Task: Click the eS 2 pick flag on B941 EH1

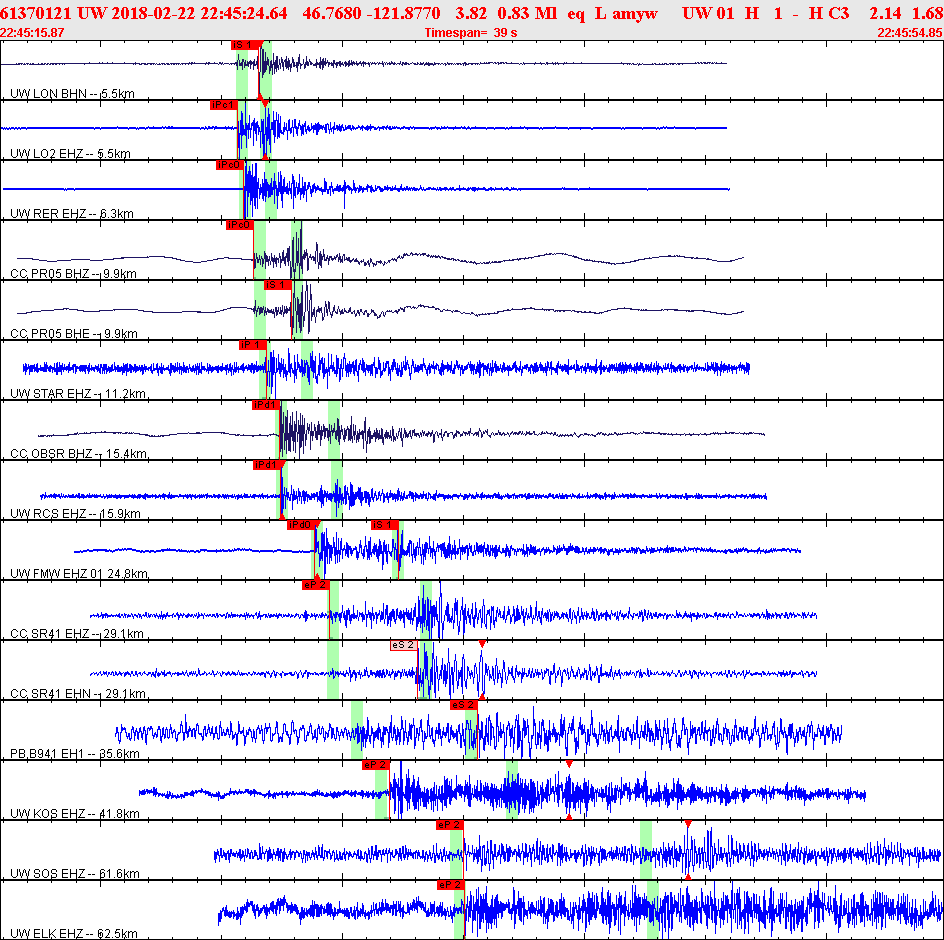Action: [464, 705]
